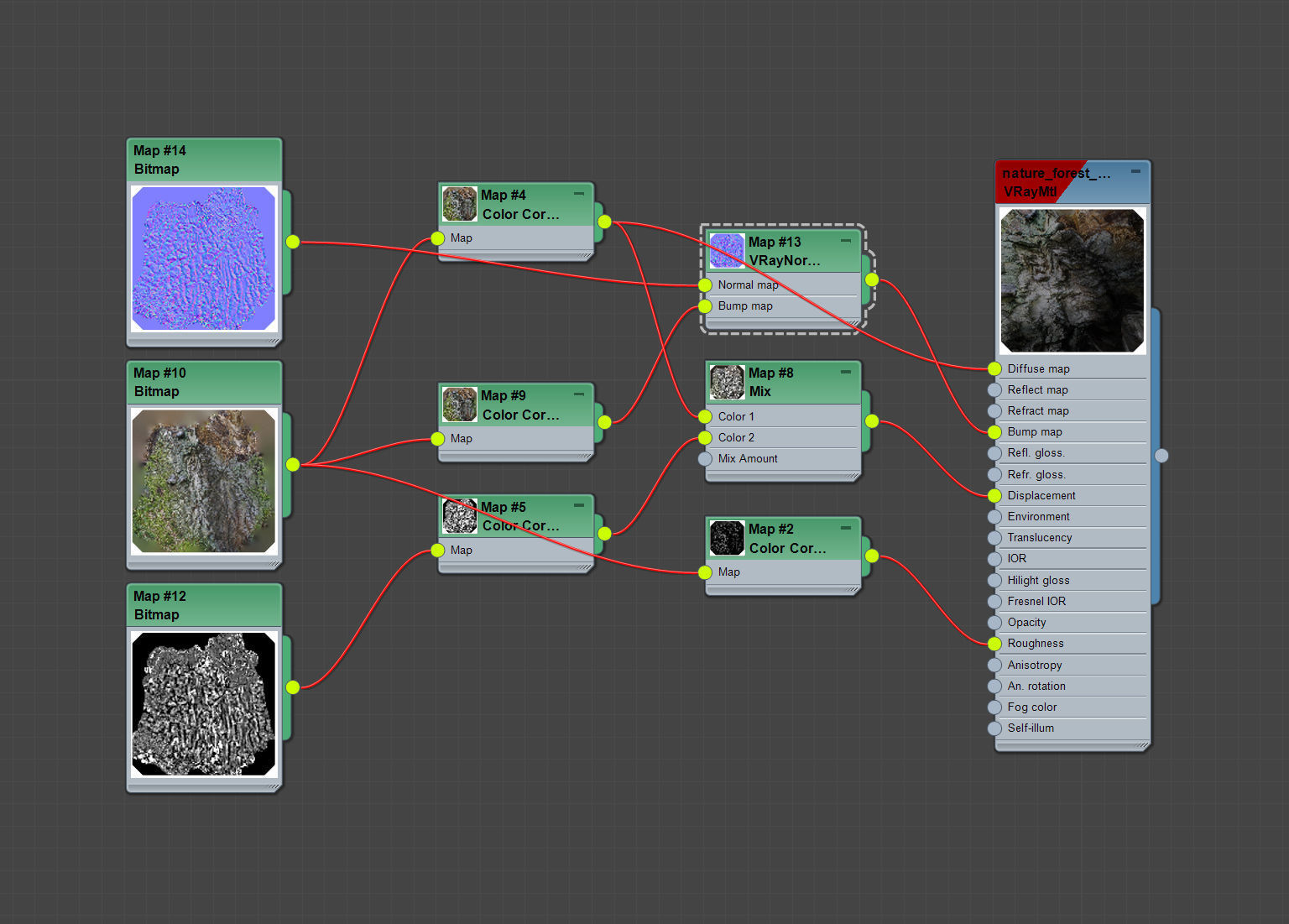Collapse the Map #13 VRayNormalMap node
The width and height of the screenshot is (1289, 924).
point(846,241)
